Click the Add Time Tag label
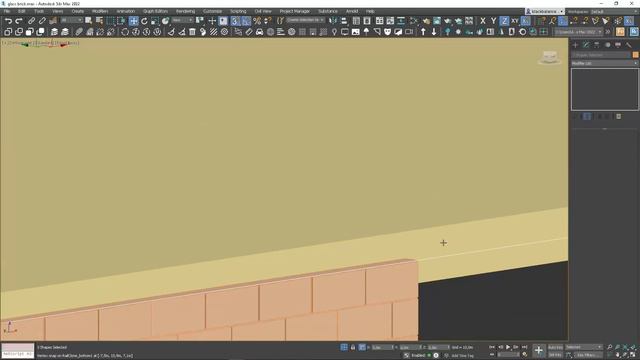This screenshot has width=640, height=360. 462,356
